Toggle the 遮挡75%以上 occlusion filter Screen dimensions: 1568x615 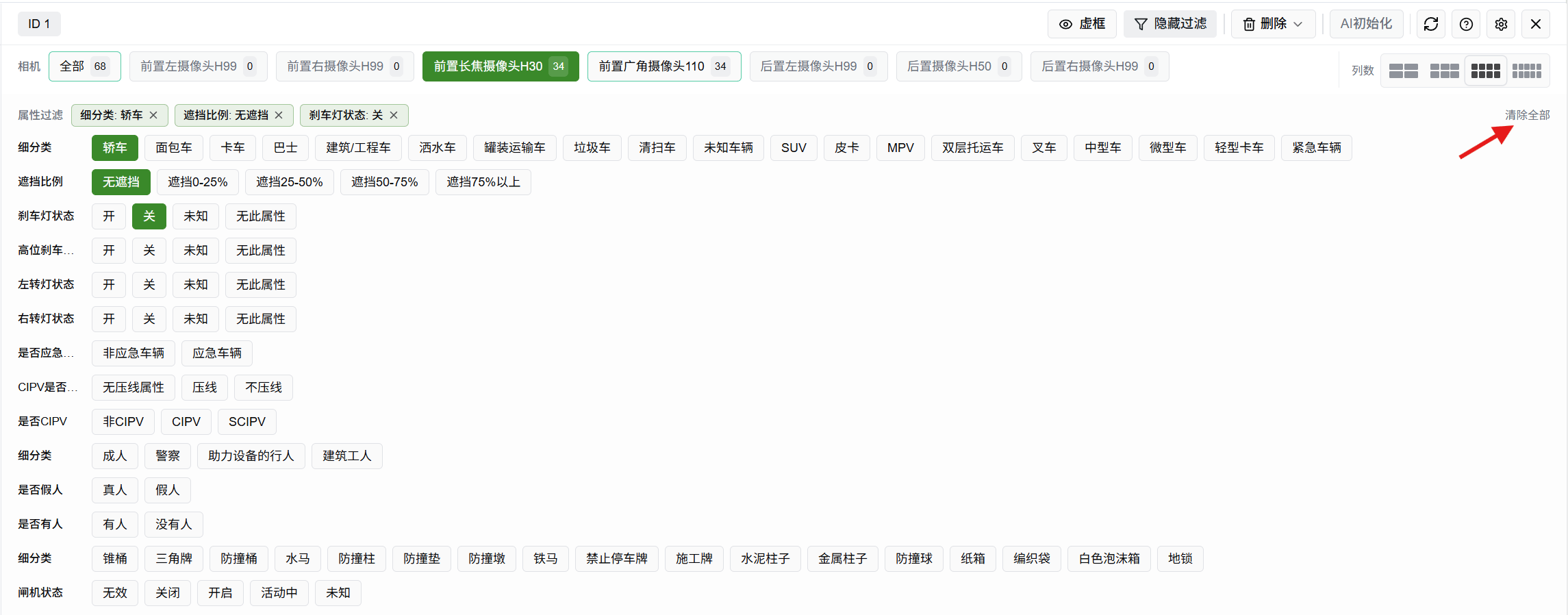pyautogui.click(x=483, y=182)
